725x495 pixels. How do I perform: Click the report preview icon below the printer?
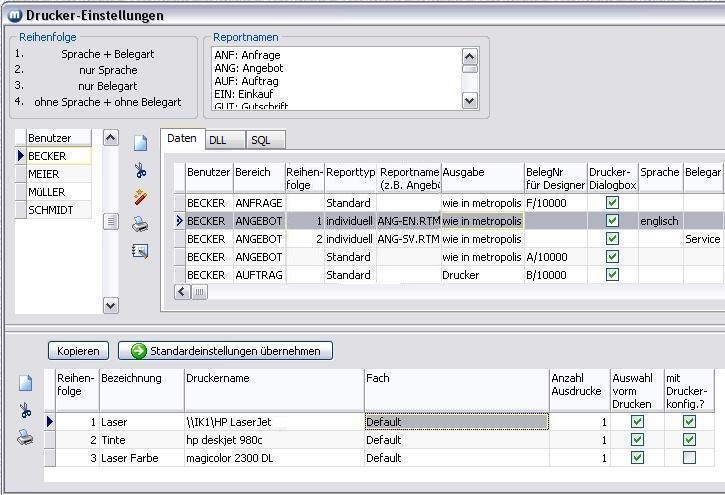pyautogui.click(x=140, y=250)
